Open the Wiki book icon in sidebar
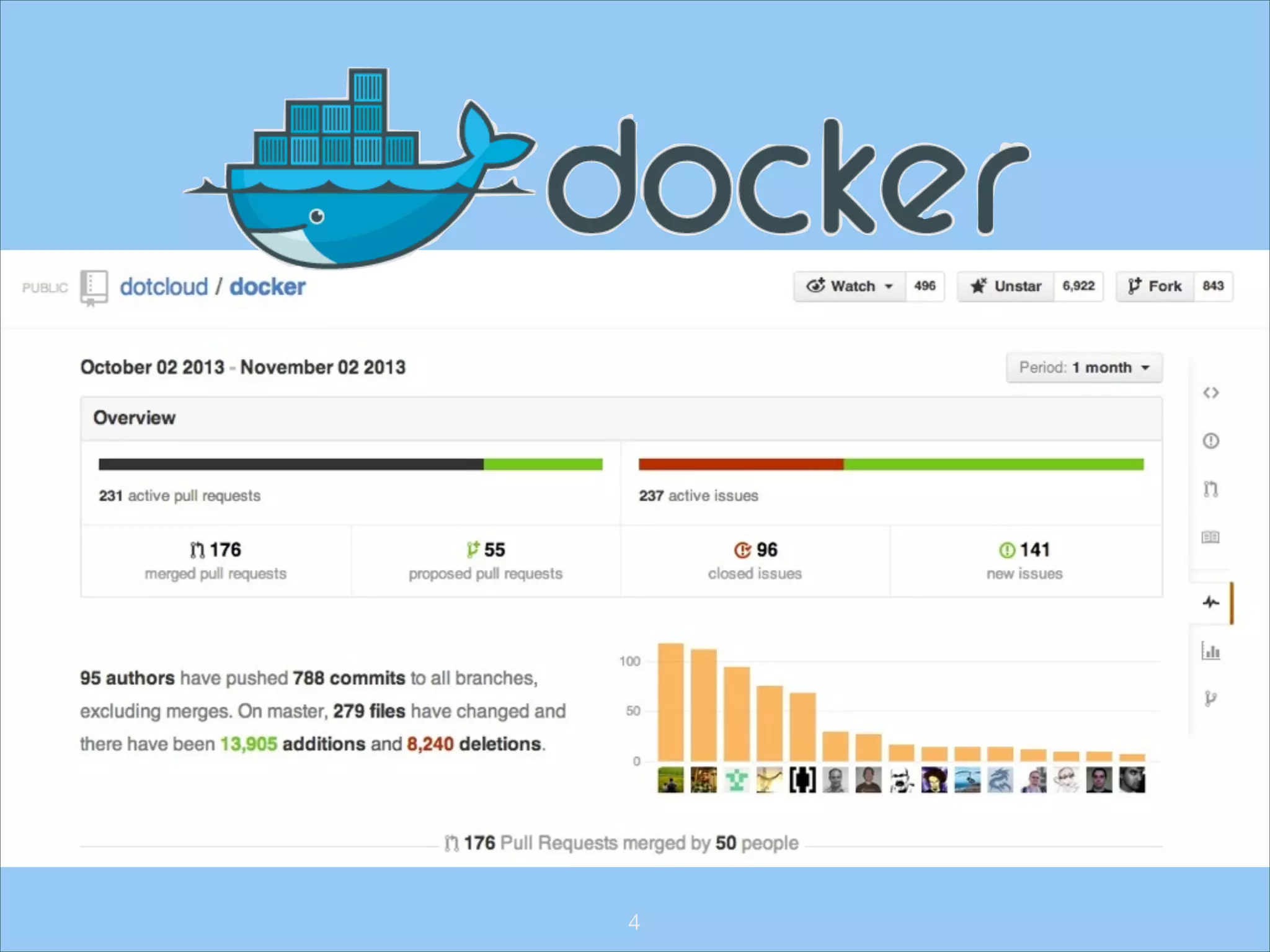This screenshot has width=1270, height=952. click(x=1210, y=537)
